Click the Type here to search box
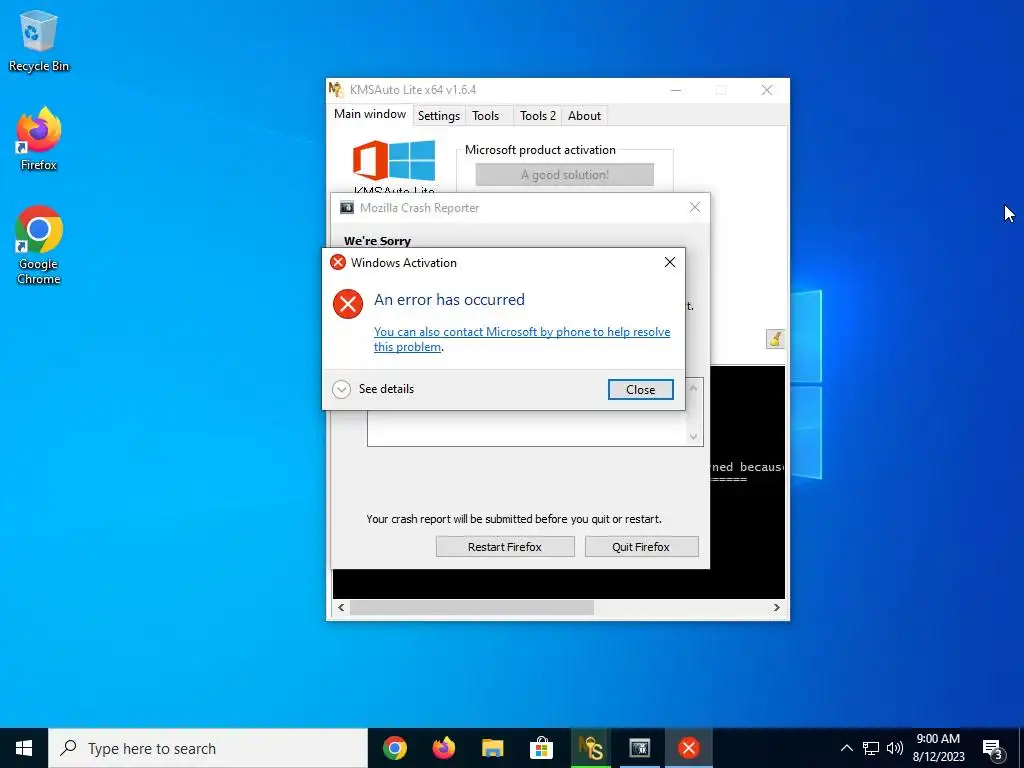Image resolution: width=1024 pixels, height=768 pixels. coord(208,748)
